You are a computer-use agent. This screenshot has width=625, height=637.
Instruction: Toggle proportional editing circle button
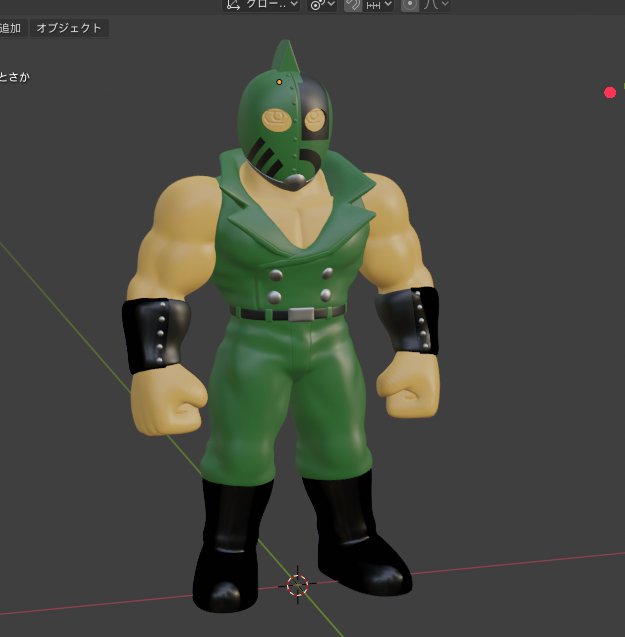point(410,5)
